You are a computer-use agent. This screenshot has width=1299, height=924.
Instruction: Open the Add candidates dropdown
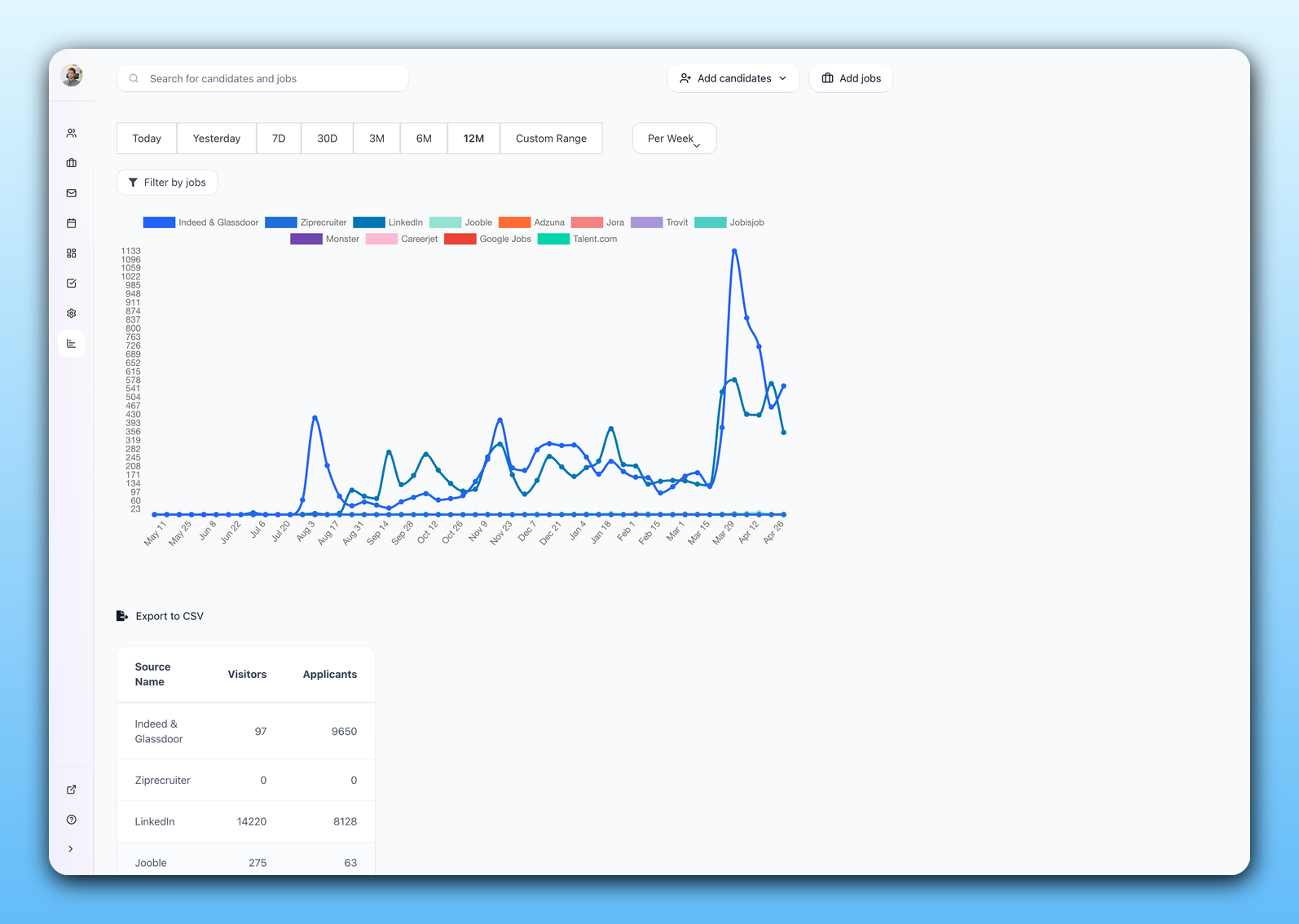[733, 79]
